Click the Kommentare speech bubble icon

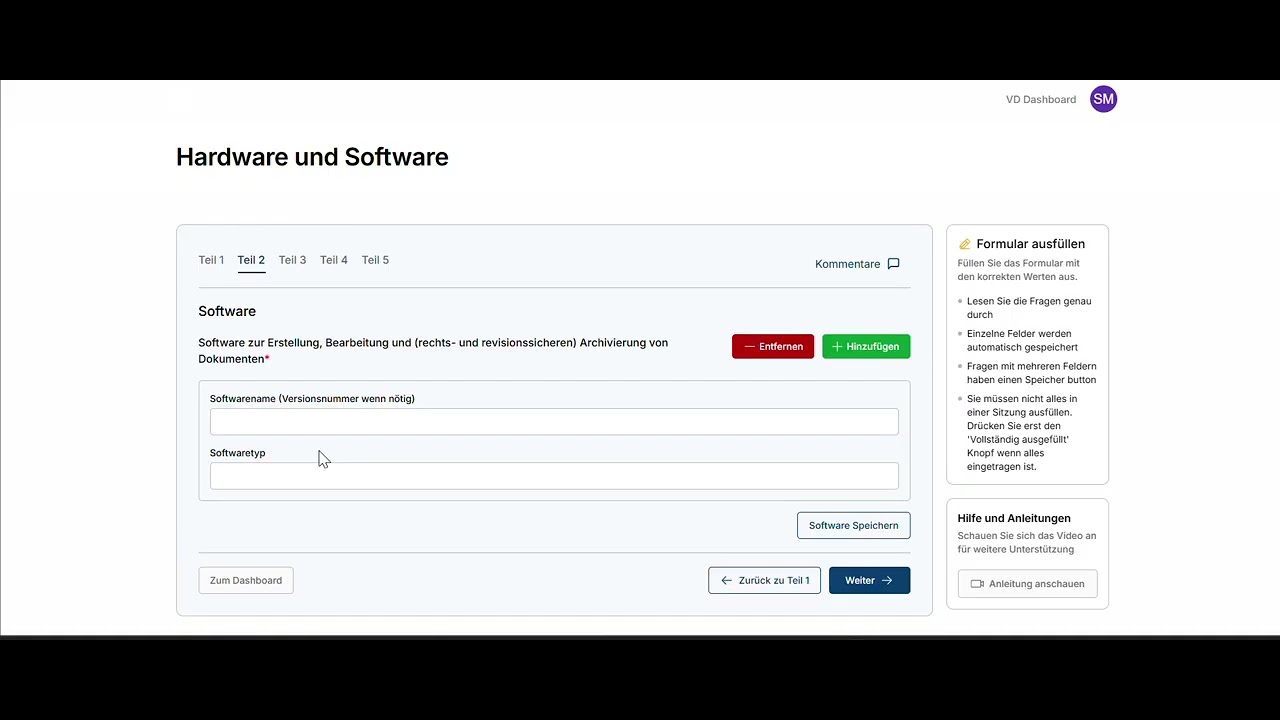[x=894, y=264]
